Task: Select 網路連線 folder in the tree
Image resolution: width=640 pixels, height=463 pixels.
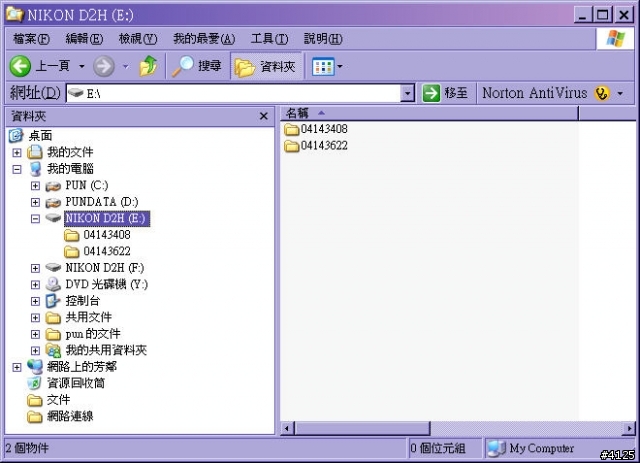Action: click(70, 416)
